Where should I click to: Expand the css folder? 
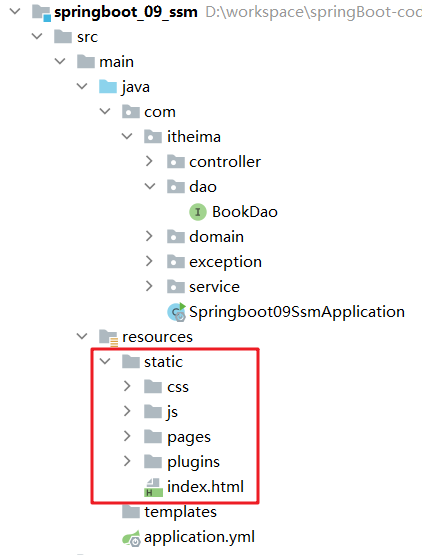[x=127, y=386]
